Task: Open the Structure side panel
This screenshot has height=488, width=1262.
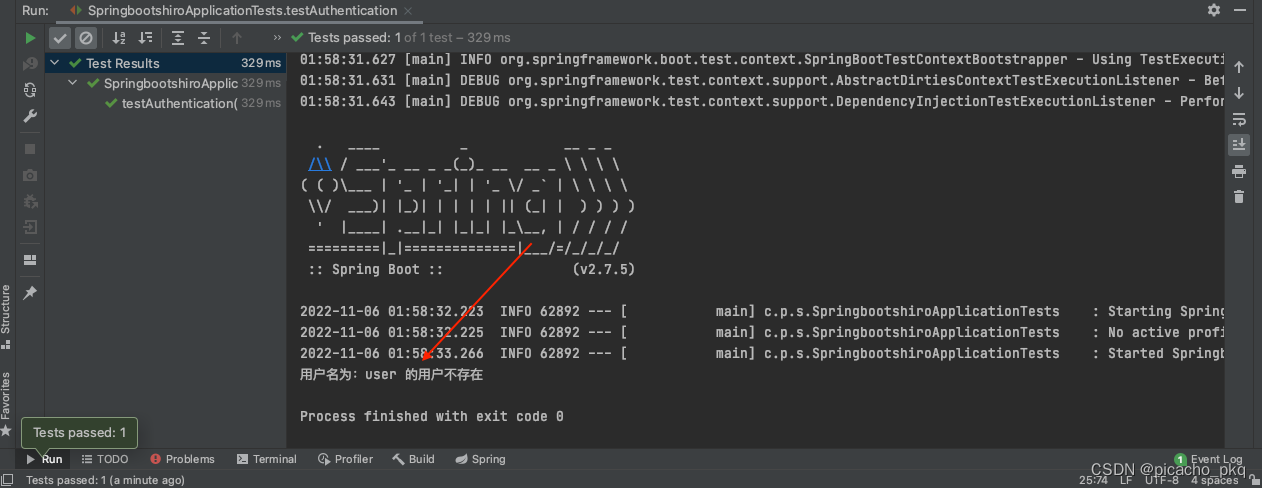Action: point(7,316)
